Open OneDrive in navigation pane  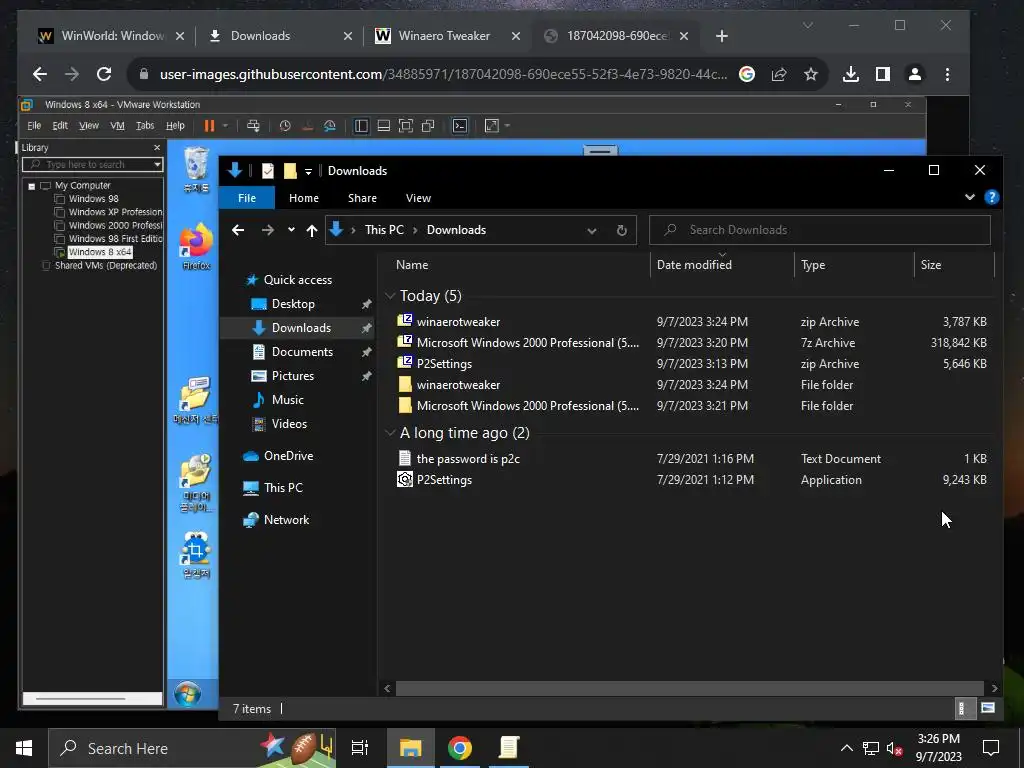288,456
